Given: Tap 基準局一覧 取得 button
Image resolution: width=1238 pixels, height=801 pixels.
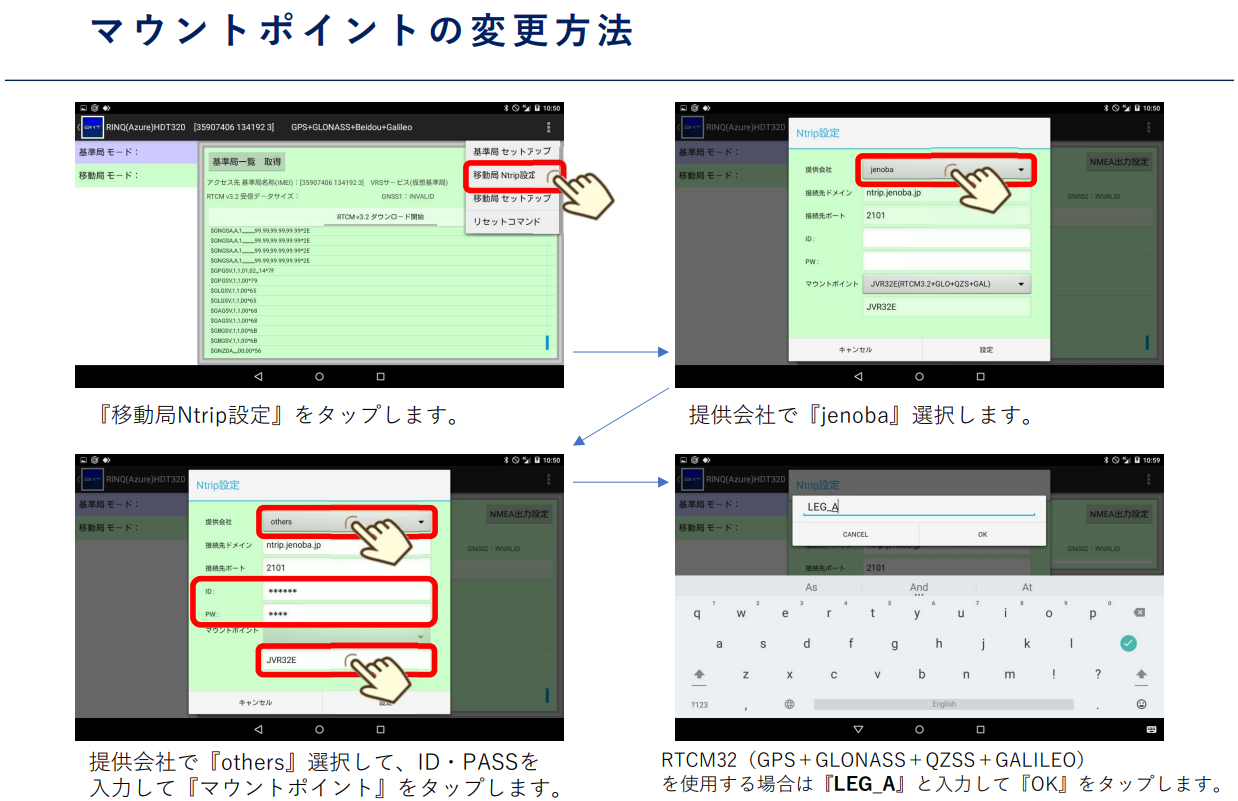Looking at the screenshot, I should [246, 161].
